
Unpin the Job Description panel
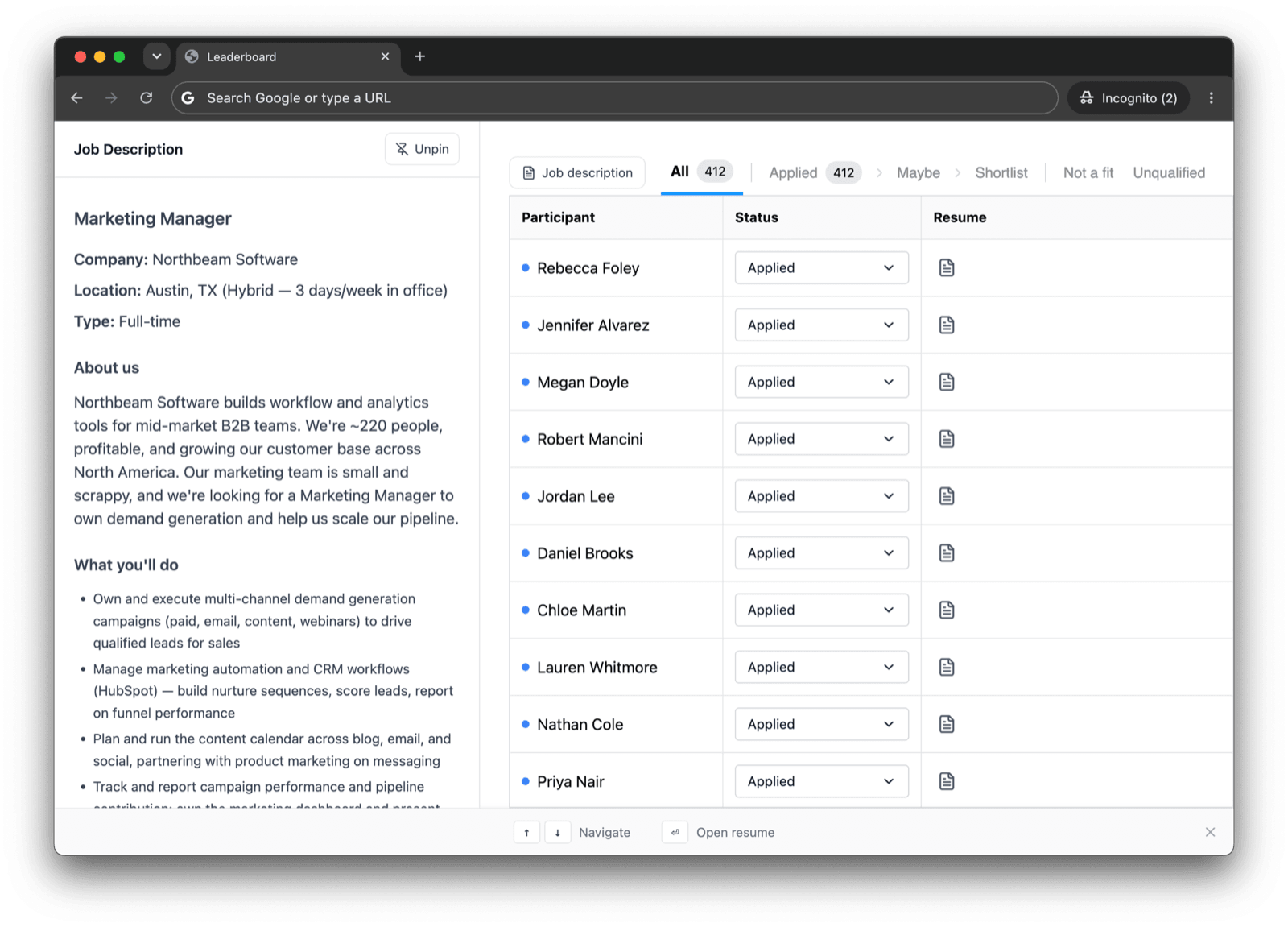422,149
